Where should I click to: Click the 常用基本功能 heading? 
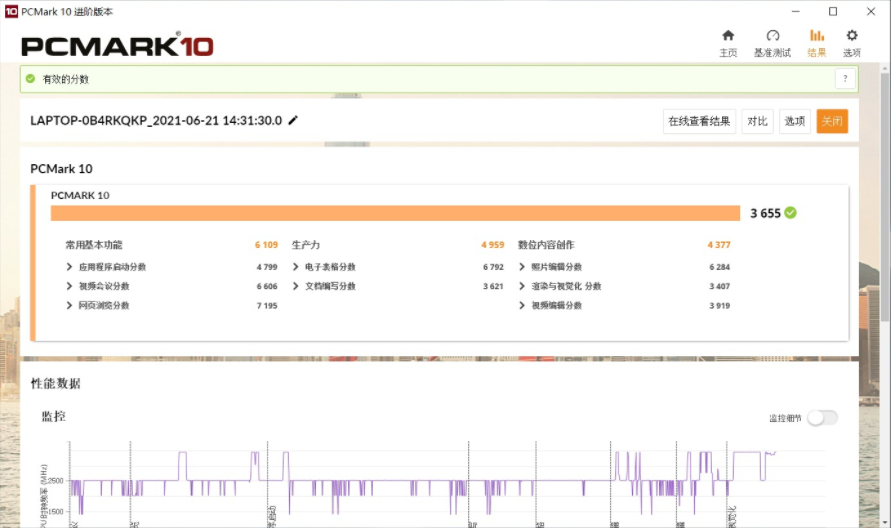pos(94,245)
